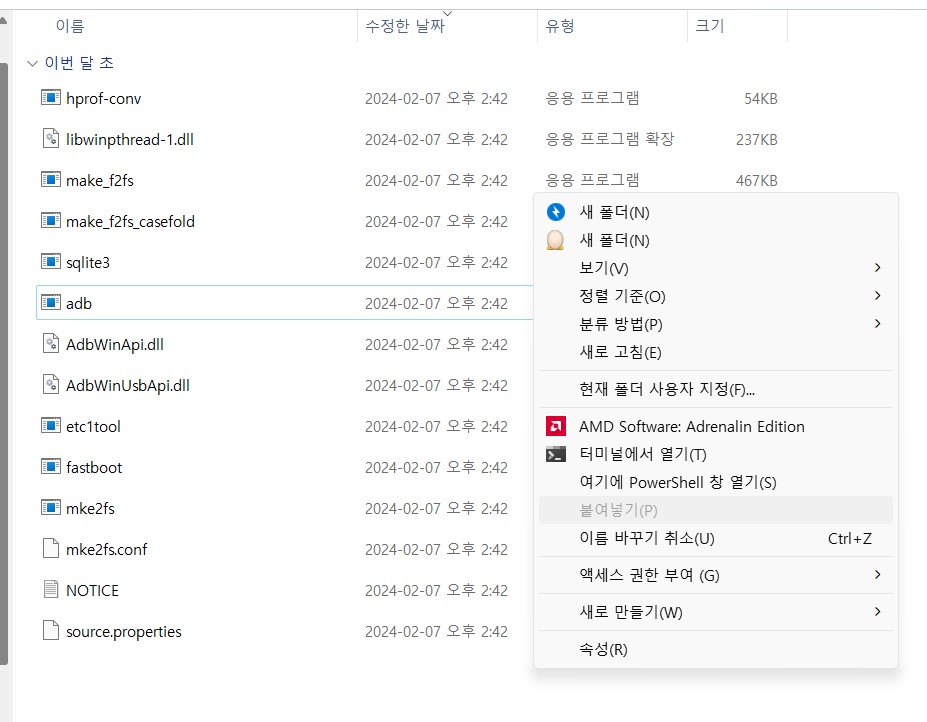Click the make_f2fs_casefold application icon
Screen dimensions: 927x722
[x=51, y=221]
